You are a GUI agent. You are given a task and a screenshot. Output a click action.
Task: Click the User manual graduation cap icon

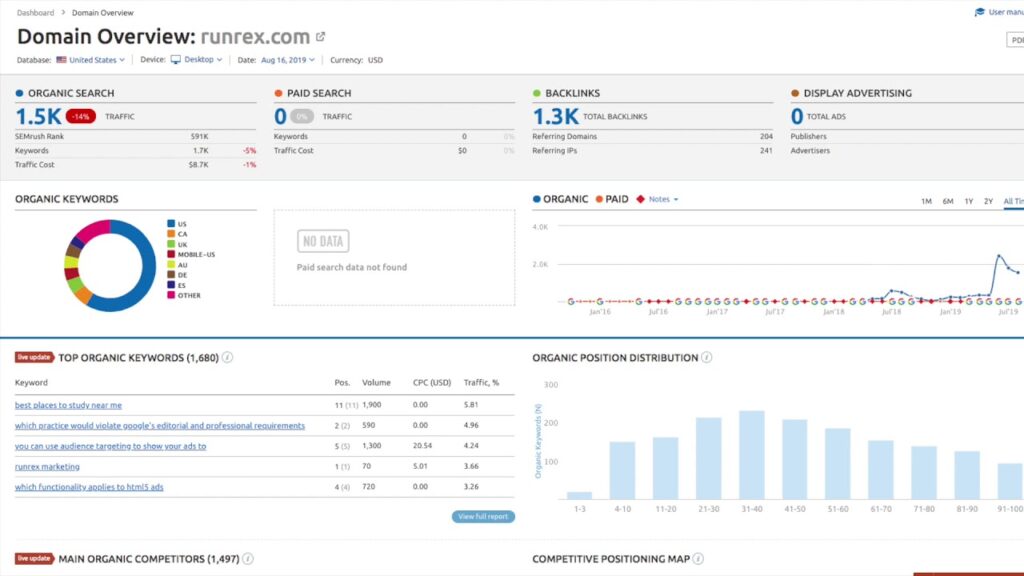tap(980, 12)
